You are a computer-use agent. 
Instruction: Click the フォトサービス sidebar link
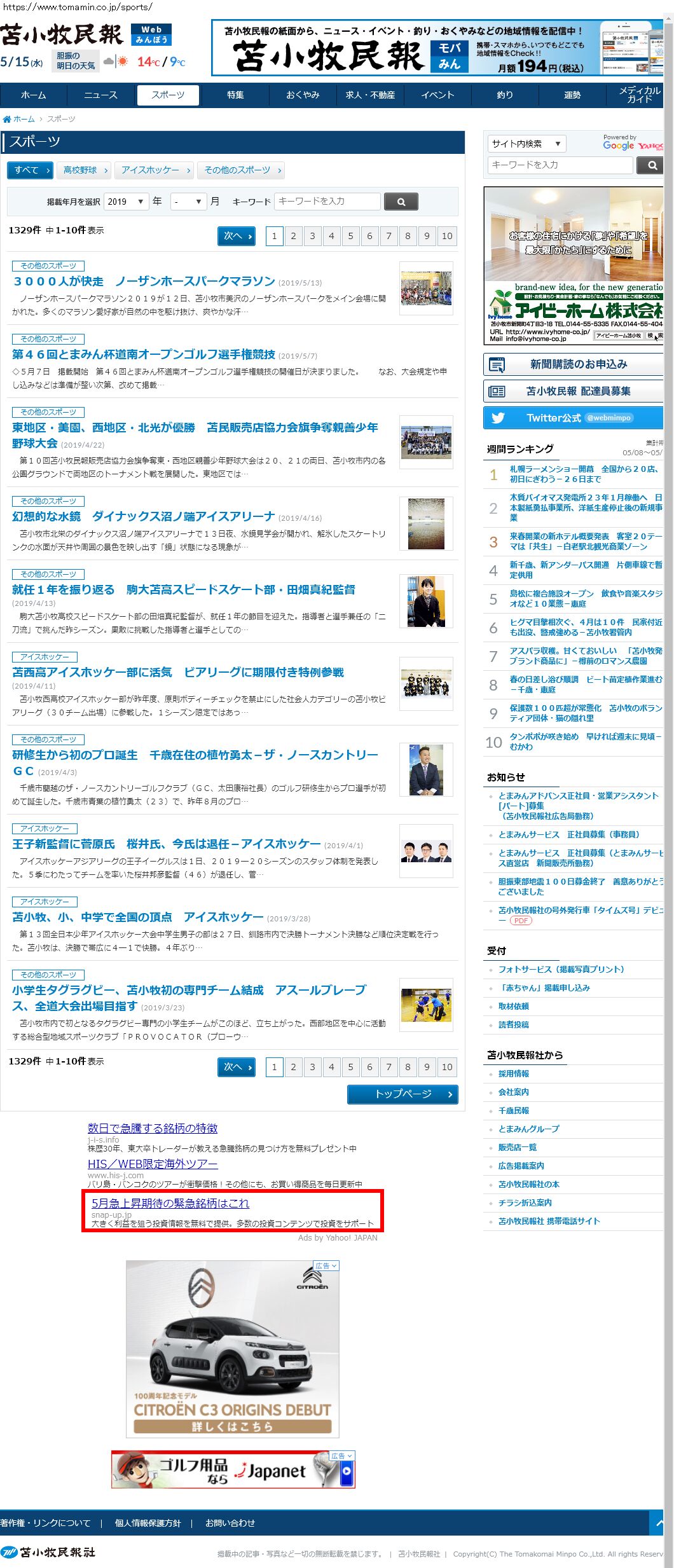[x=561, y=969]
